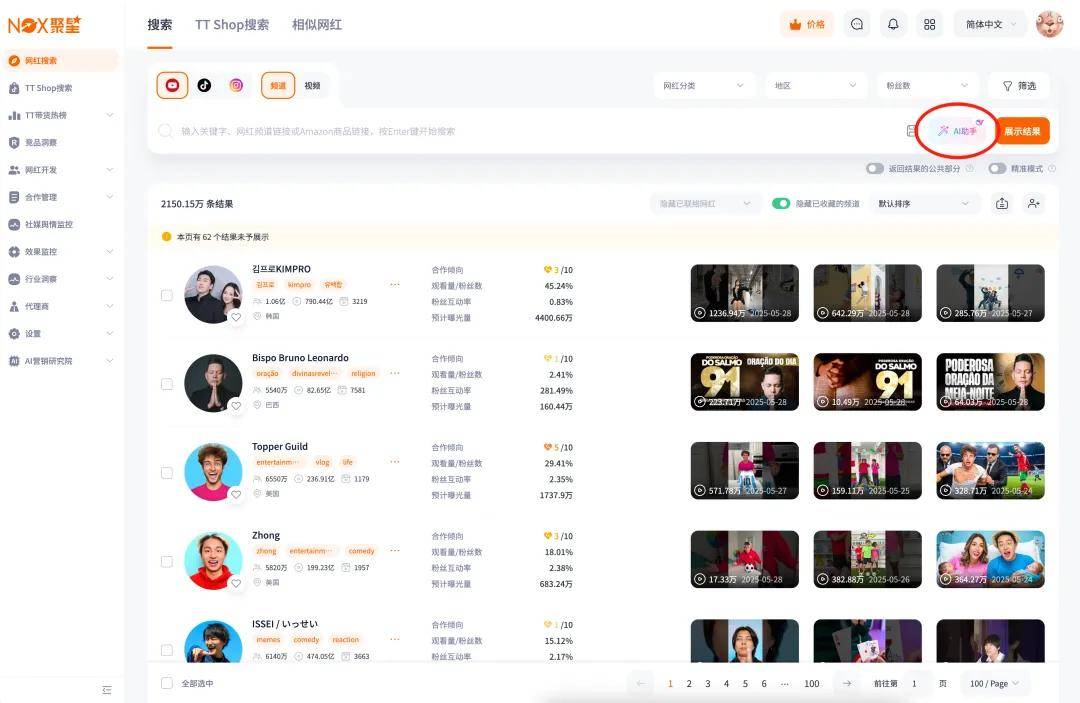Favorite 김프로KIMPRO with the heart icon
Image resolution: width=1080 pixels, height=703 pixels.
[236, 317]
